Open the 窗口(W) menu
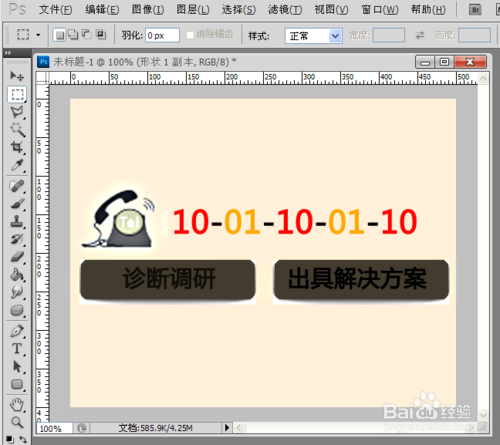 [380, 10]
